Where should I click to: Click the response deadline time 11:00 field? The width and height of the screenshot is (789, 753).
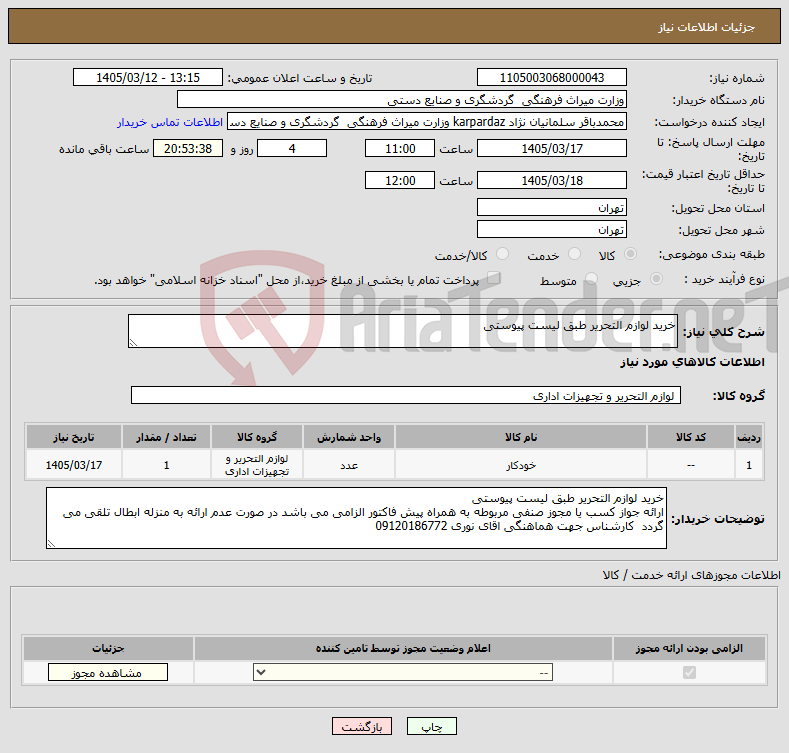click(400, 148)
